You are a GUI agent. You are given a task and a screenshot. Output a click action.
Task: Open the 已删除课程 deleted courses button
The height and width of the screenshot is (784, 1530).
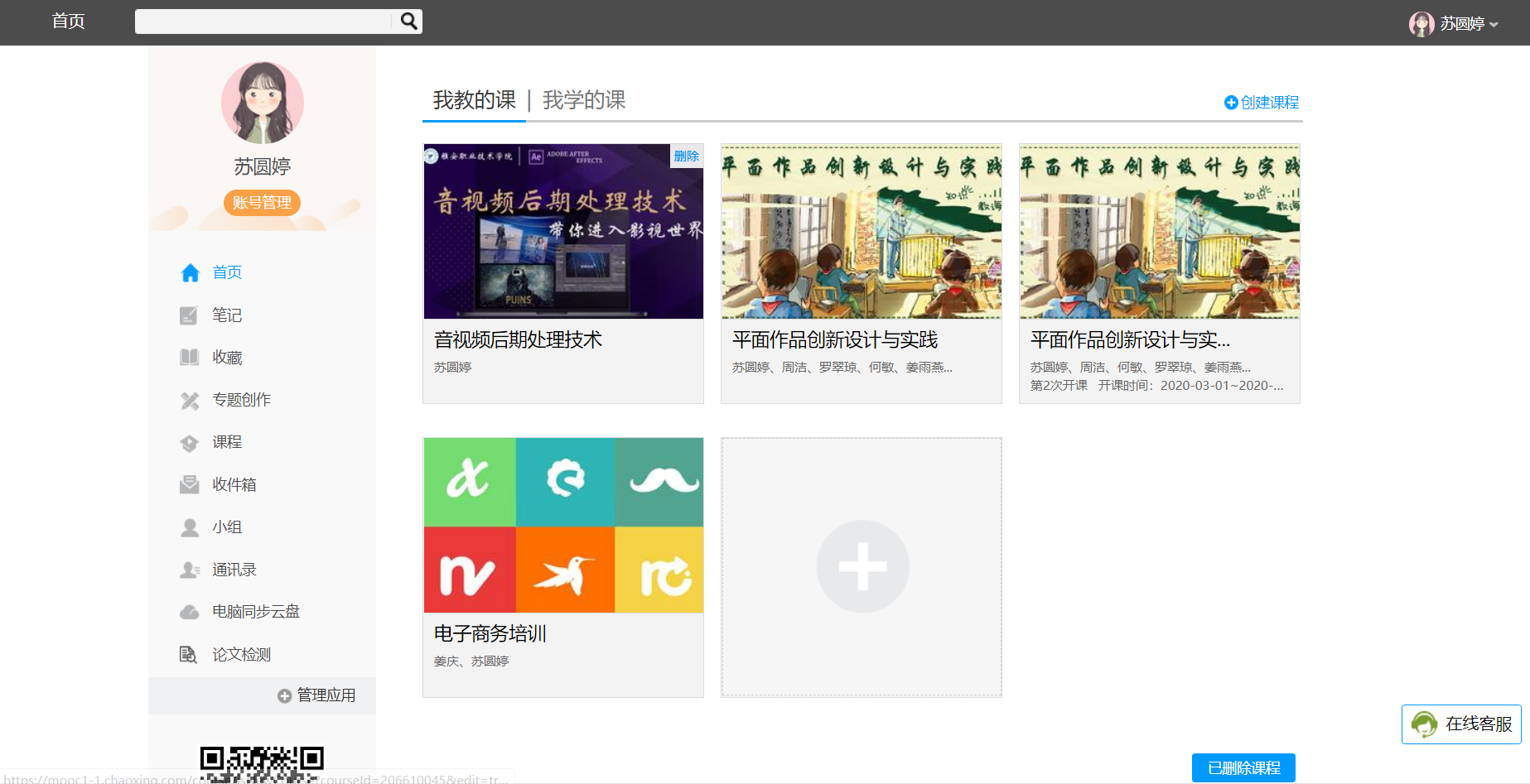[x=1243, y=767]
